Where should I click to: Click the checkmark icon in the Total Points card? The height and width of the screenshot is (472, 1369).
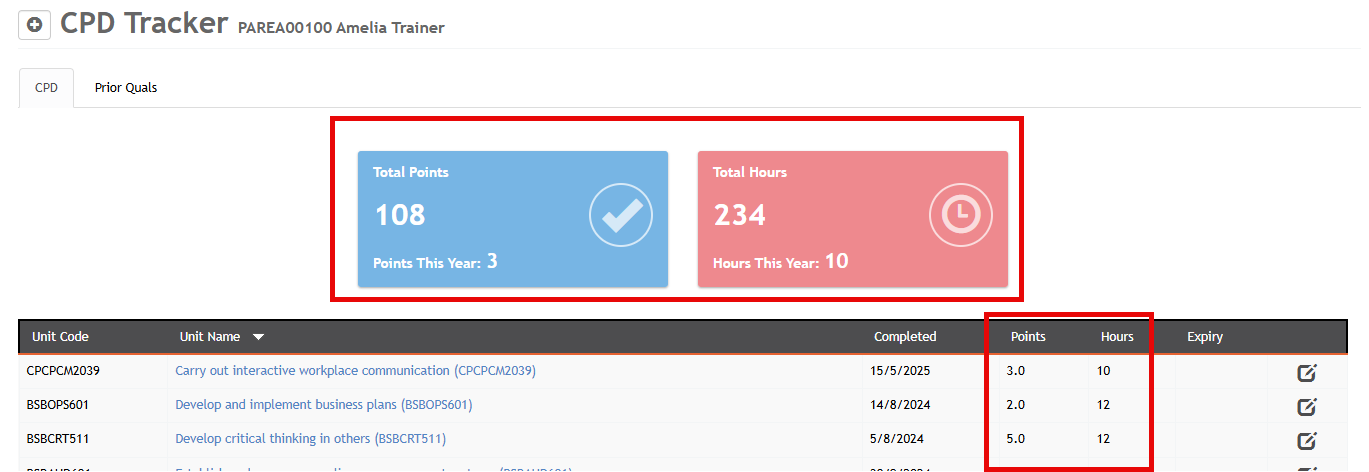pyautogui.click(x=621, y=214)
